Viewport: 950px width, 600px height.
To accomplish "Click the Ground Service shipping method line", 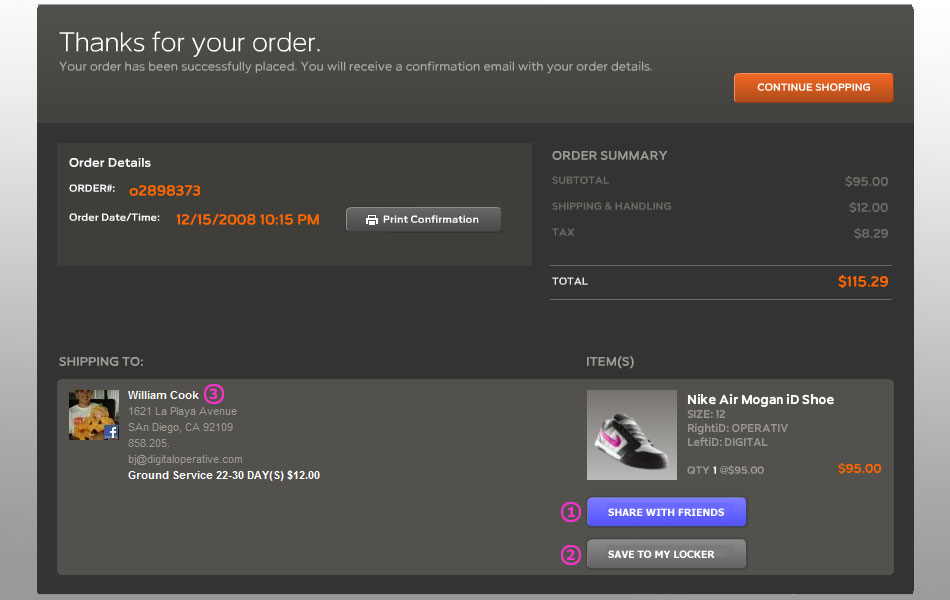I will click(x=224, y=475).
